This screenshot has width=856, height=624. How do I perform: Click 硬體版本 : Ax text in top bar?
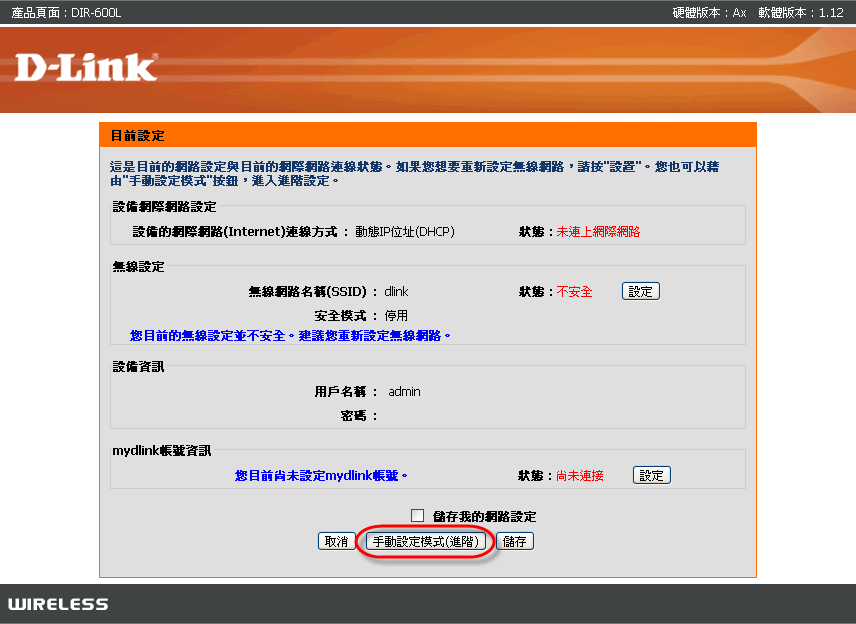pyautogui.click(x=709, y=13)
